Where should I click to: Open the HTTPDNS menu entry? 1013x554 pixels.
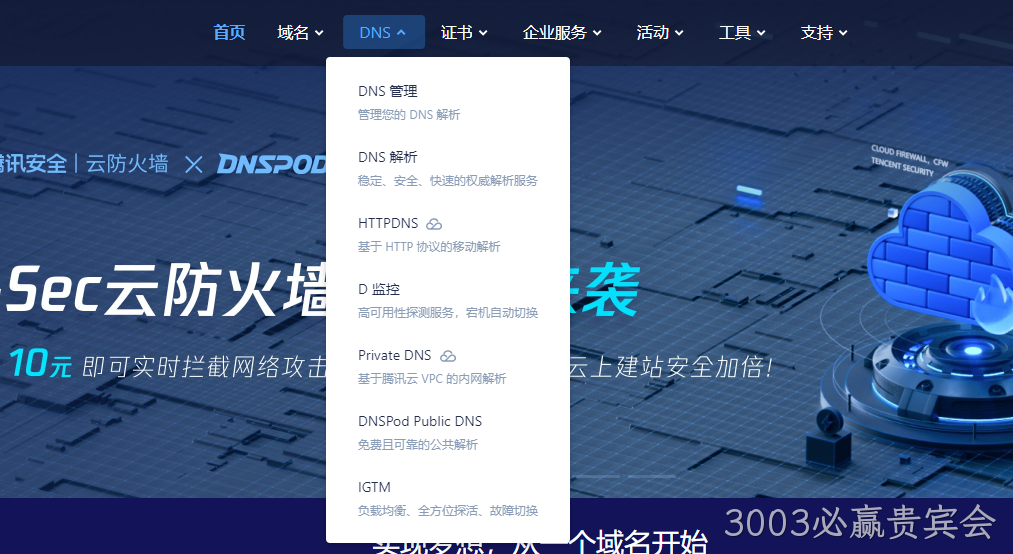pos(388,223)
